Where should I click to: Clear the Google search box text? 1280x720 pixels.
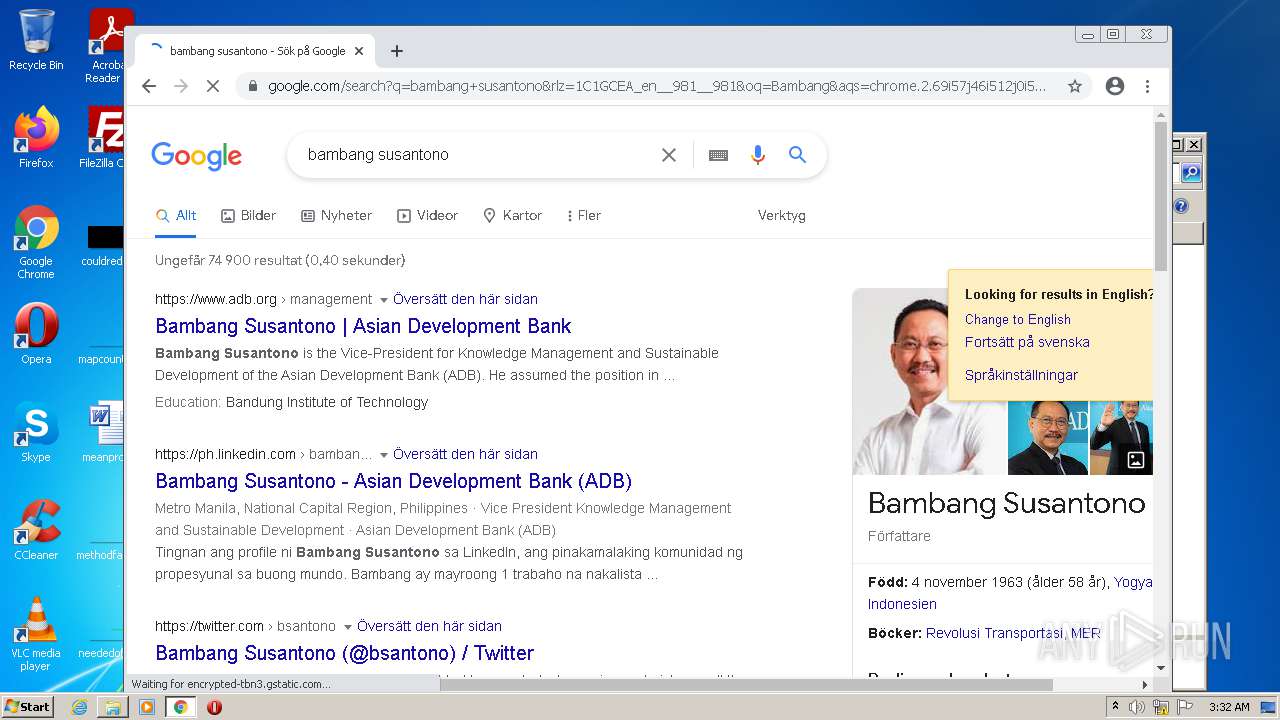(669, 155)
